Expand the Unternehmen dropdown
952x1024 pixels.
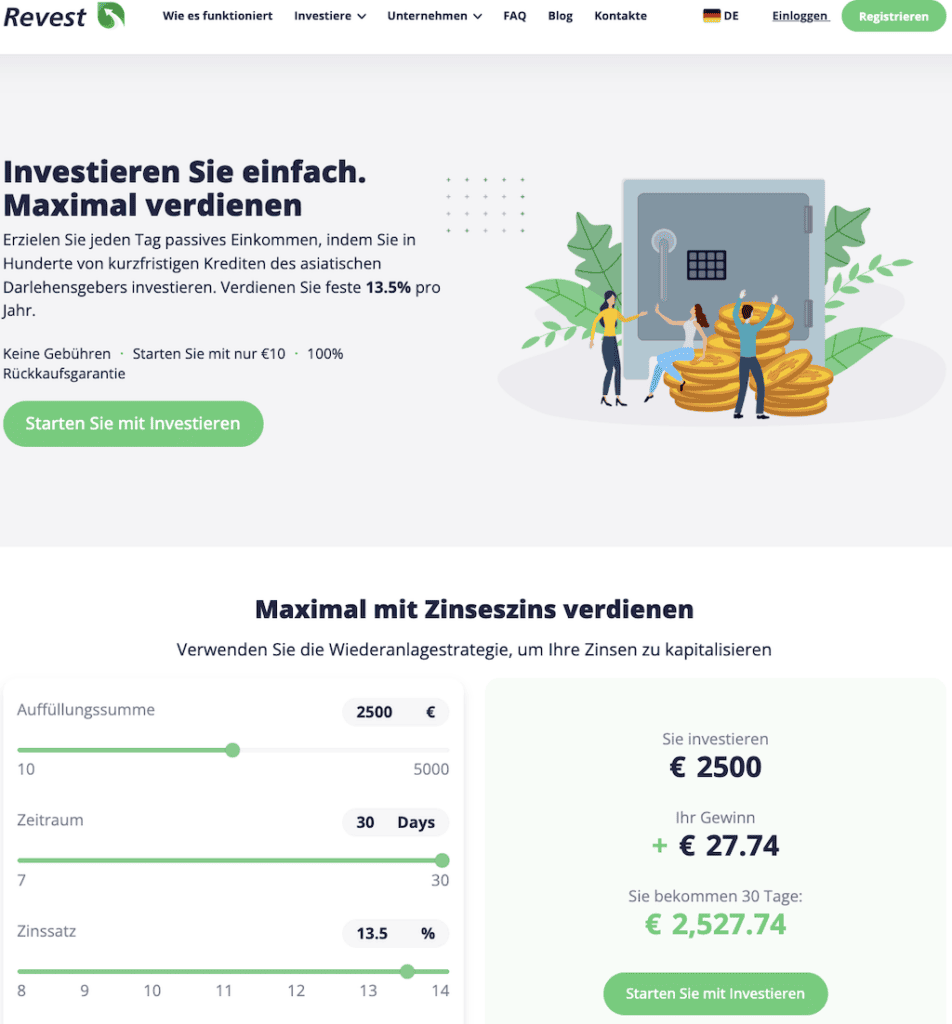[x=434, y=16]
